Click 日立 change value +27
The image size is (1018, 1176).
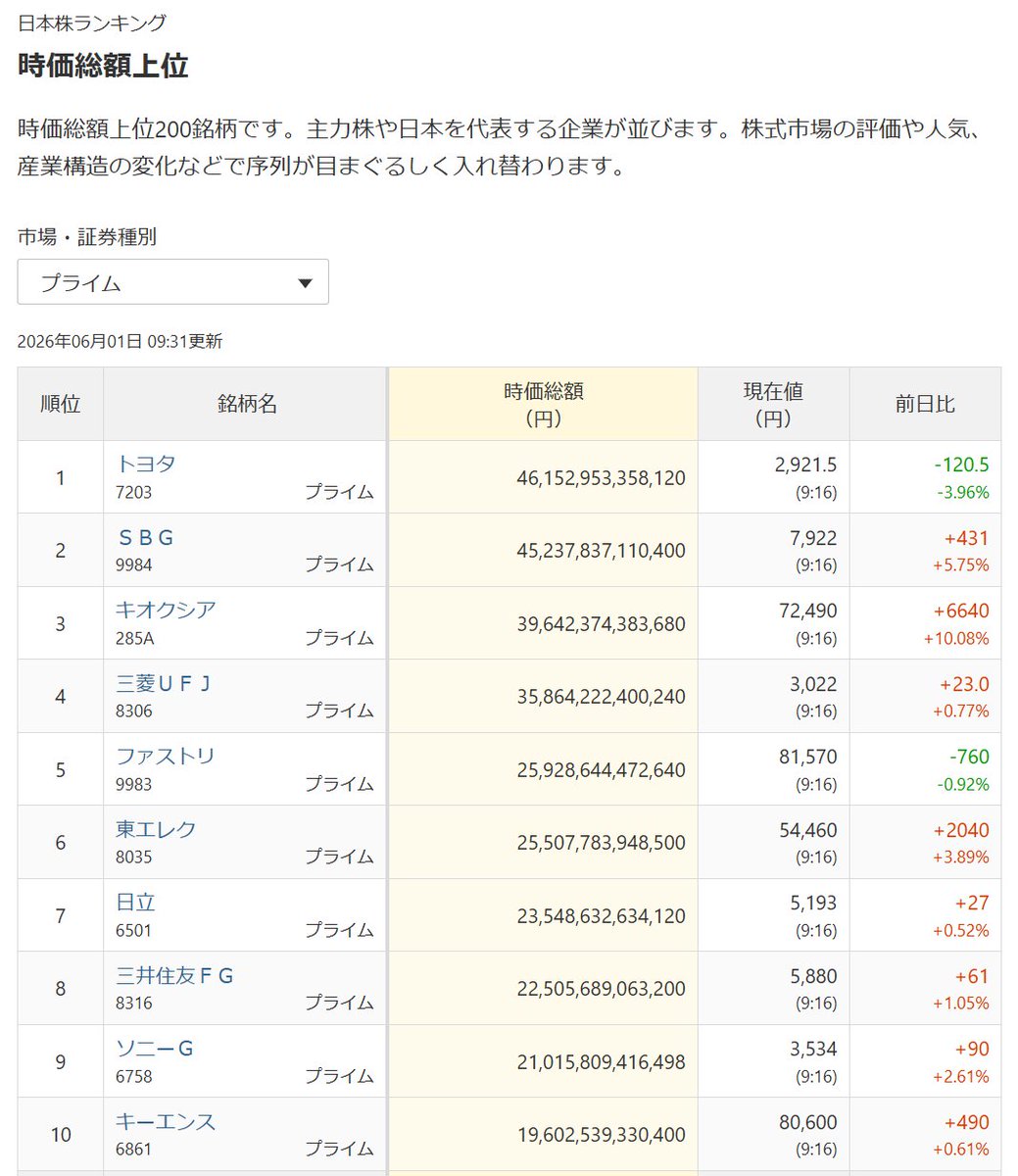(972, 903)
